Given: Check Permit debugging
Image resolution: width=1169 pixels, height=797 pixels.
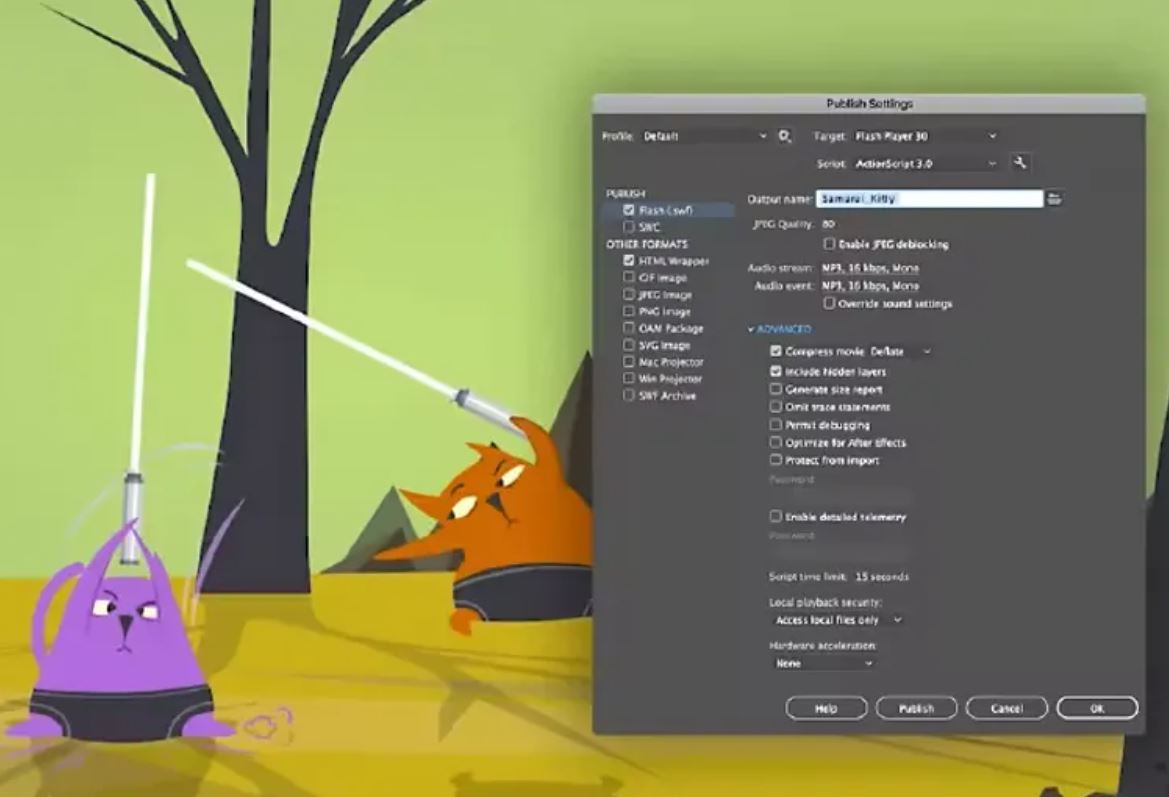Looking at the screenshot, I should (x=776, y=424).
